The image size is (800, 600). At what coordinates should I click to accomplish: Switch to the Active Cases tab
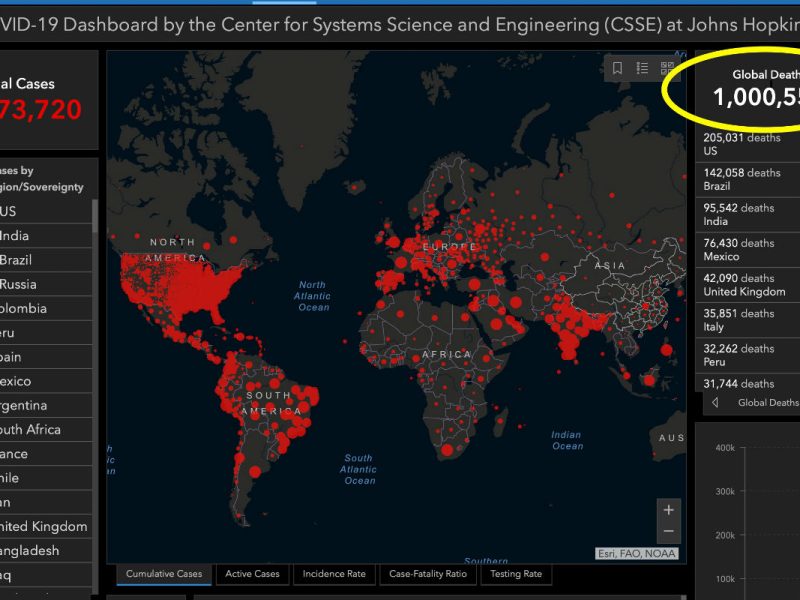[252, 574]
